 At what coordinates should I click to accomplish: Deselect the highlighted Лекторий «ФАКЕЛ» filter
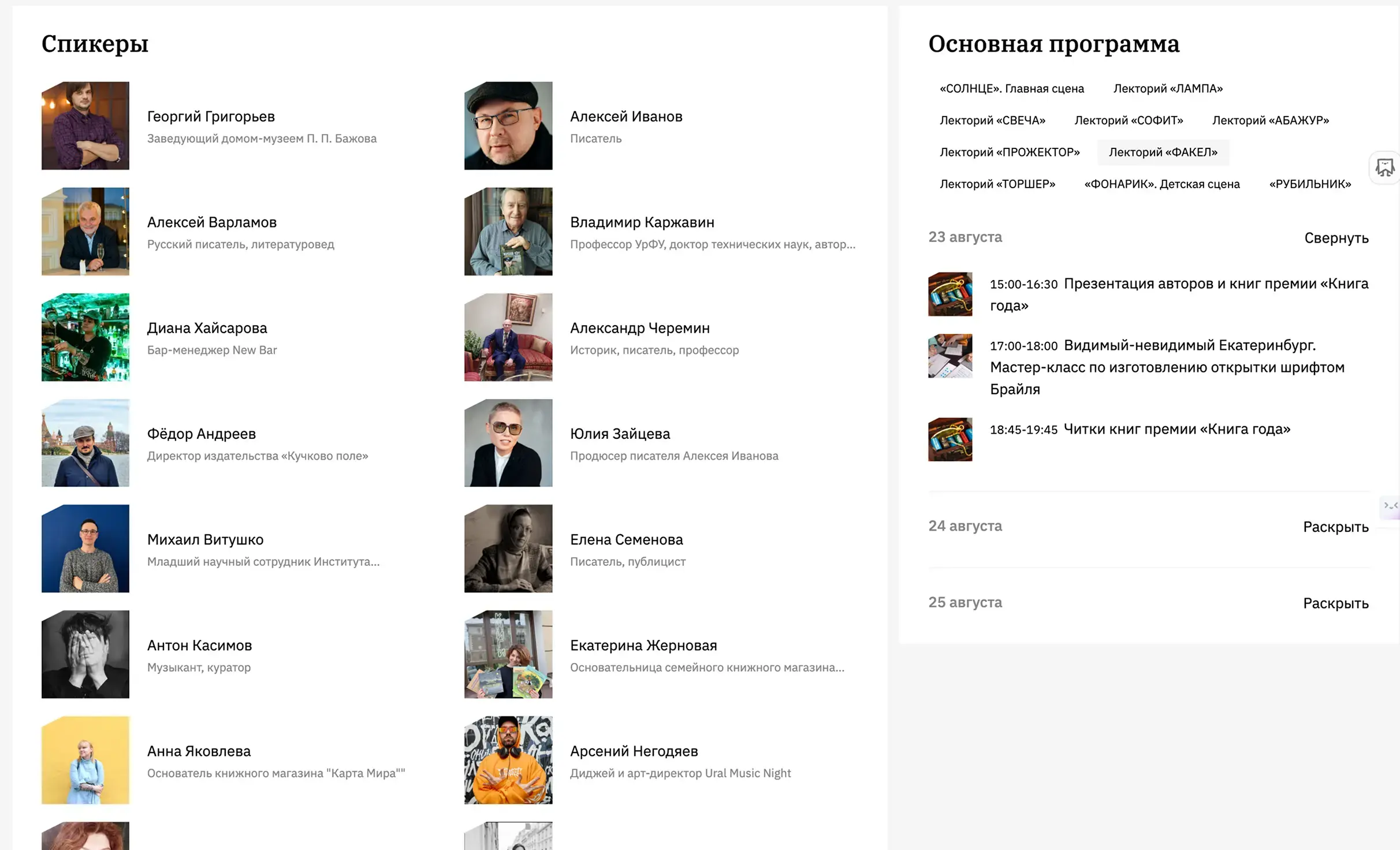point(1163,152)
